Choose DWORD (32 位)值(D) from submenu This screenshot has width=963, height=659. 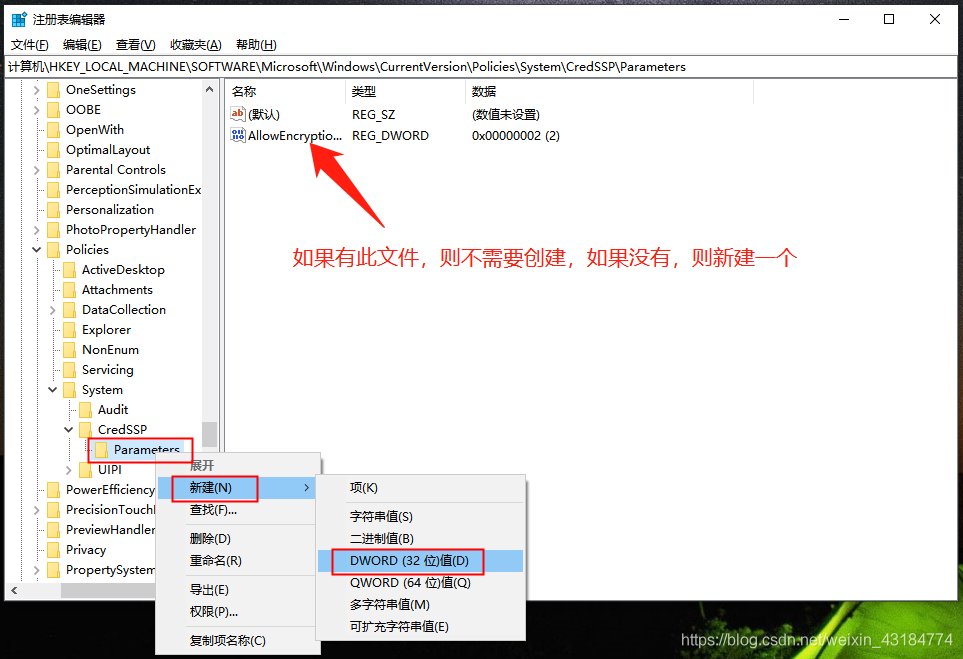pyautogui.click(x=409, y=561)
